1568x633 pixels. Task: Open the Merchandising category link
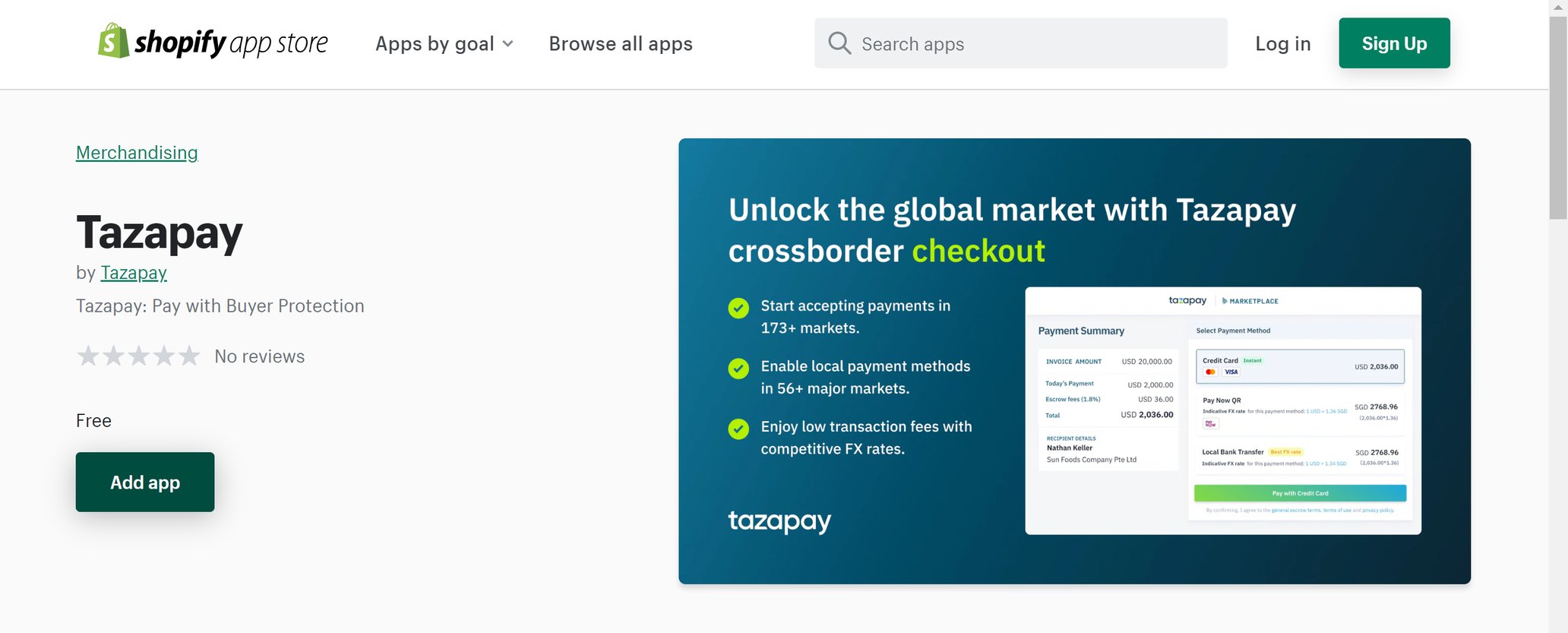pyautogui.click(x=137, y=153)
